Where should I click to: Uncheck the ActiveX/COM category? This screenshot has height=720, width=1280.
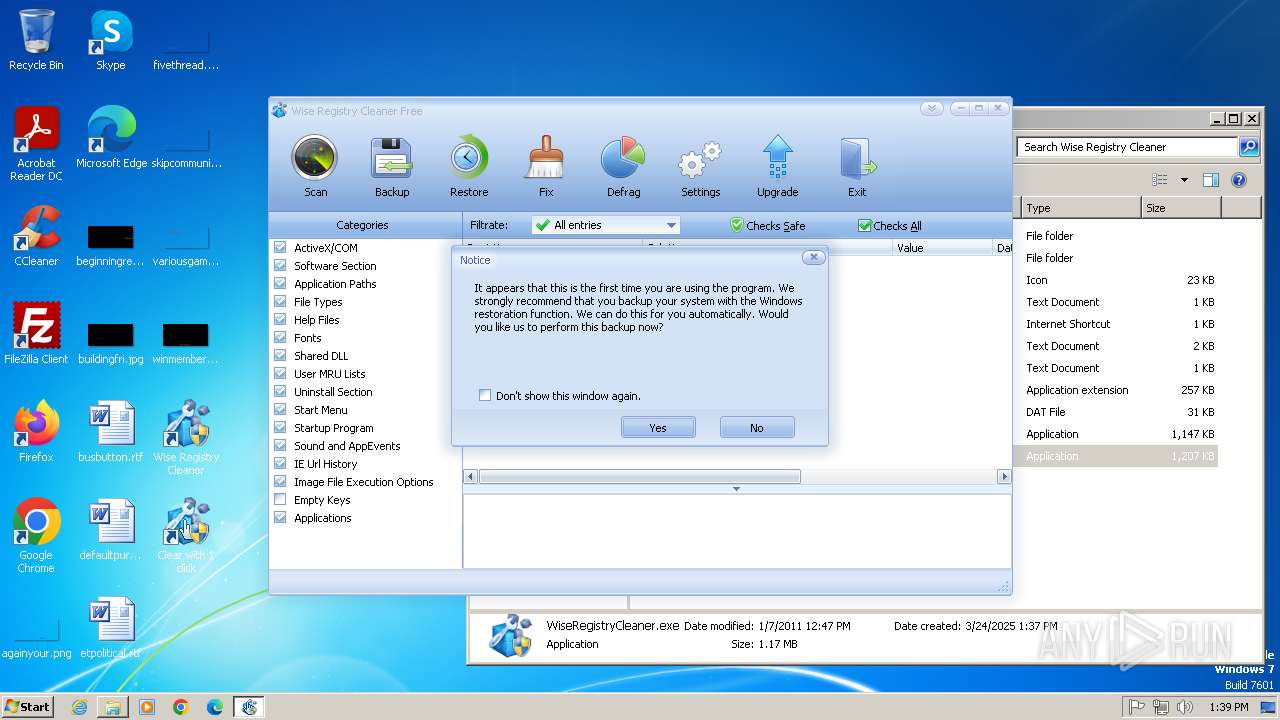click(x=281, y=248)
